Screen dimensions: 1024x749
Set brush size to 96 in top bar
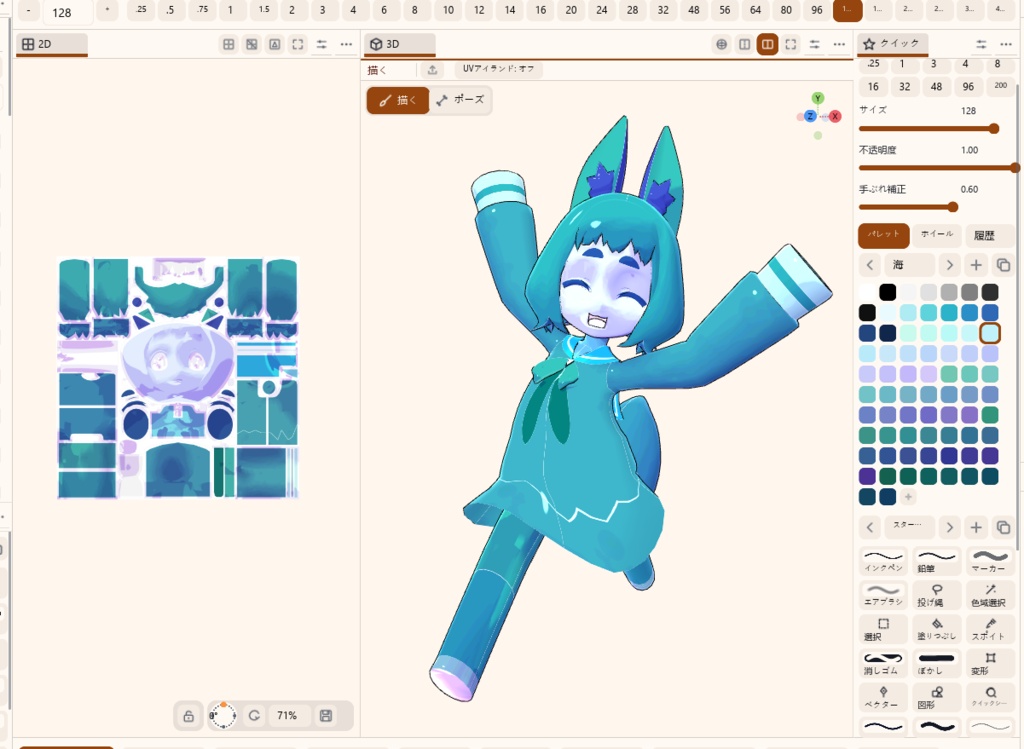pos(816,10)
